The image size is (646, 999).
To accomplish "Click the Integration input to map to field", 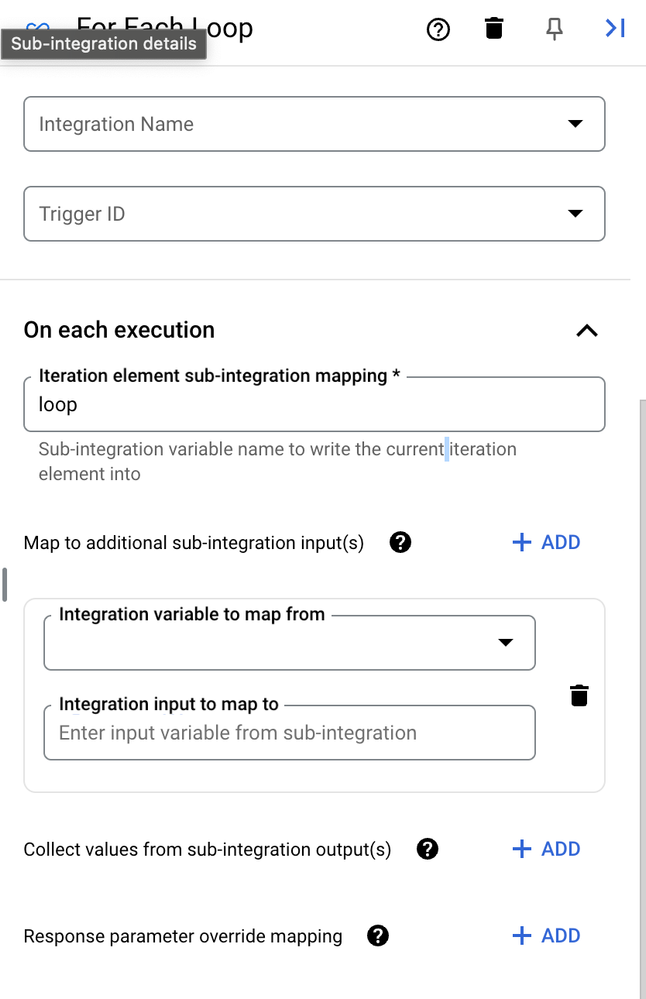I will pos(289,732).
